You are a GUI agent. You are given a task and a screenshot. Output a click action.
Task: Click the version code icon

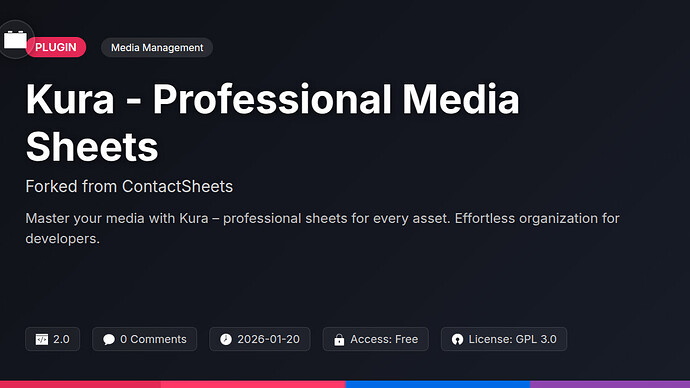point(42,339)
